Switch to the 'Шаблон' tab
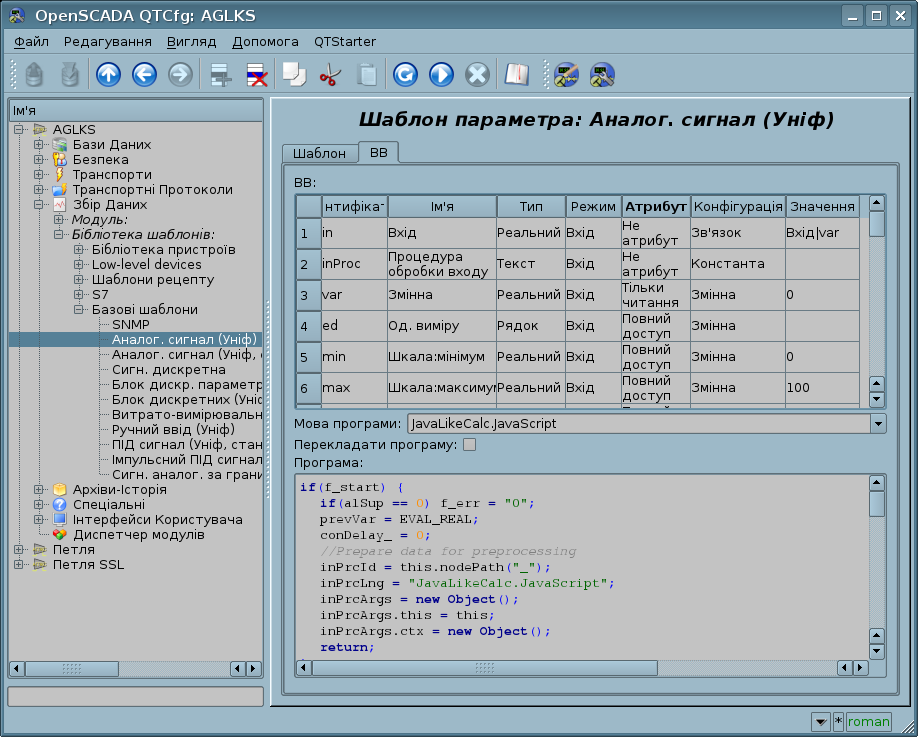 [x=319, y=153]
